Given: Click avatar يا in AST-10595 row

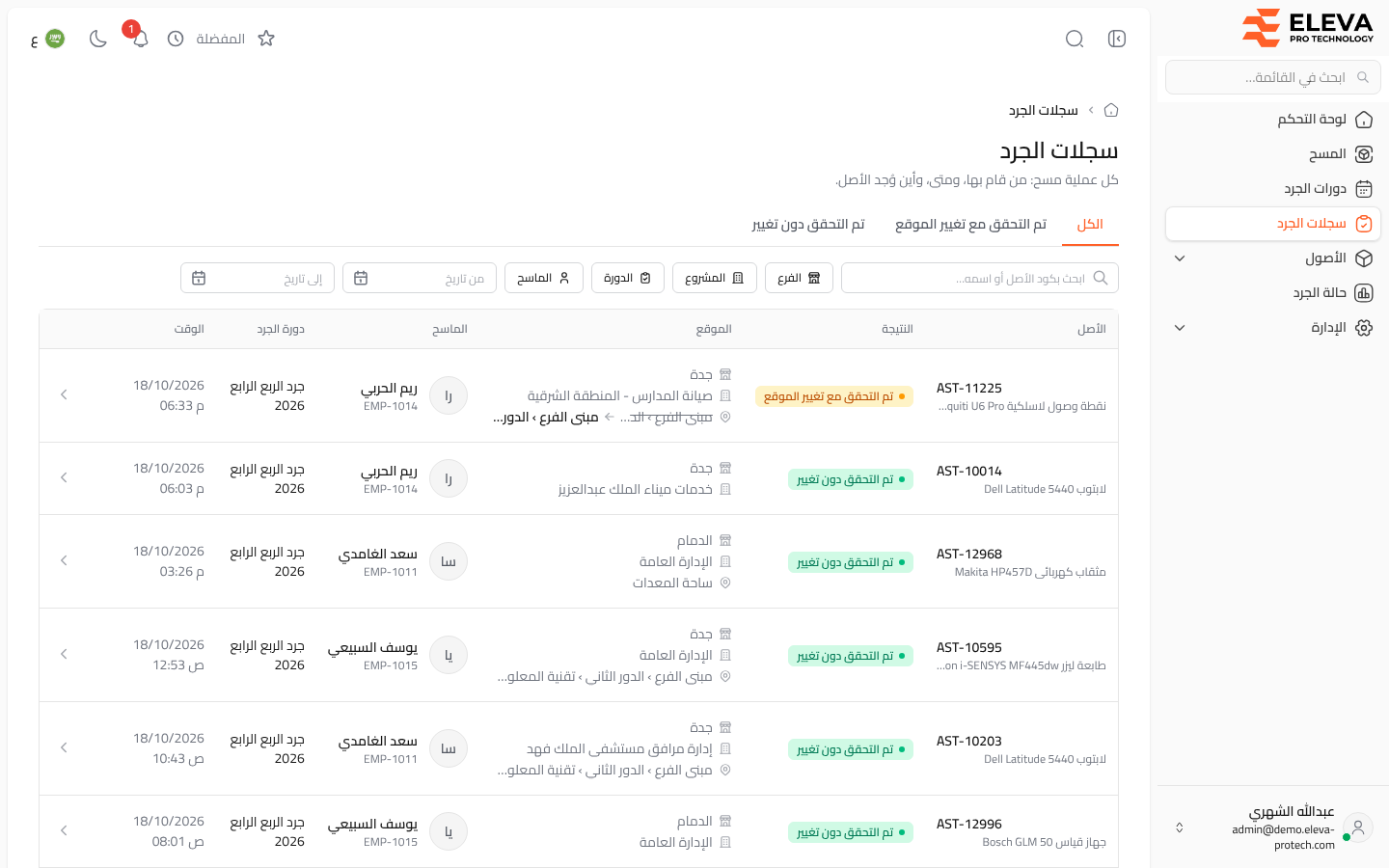Looking at the screenshot, I should pyautogui.click(x=449, y=655).
